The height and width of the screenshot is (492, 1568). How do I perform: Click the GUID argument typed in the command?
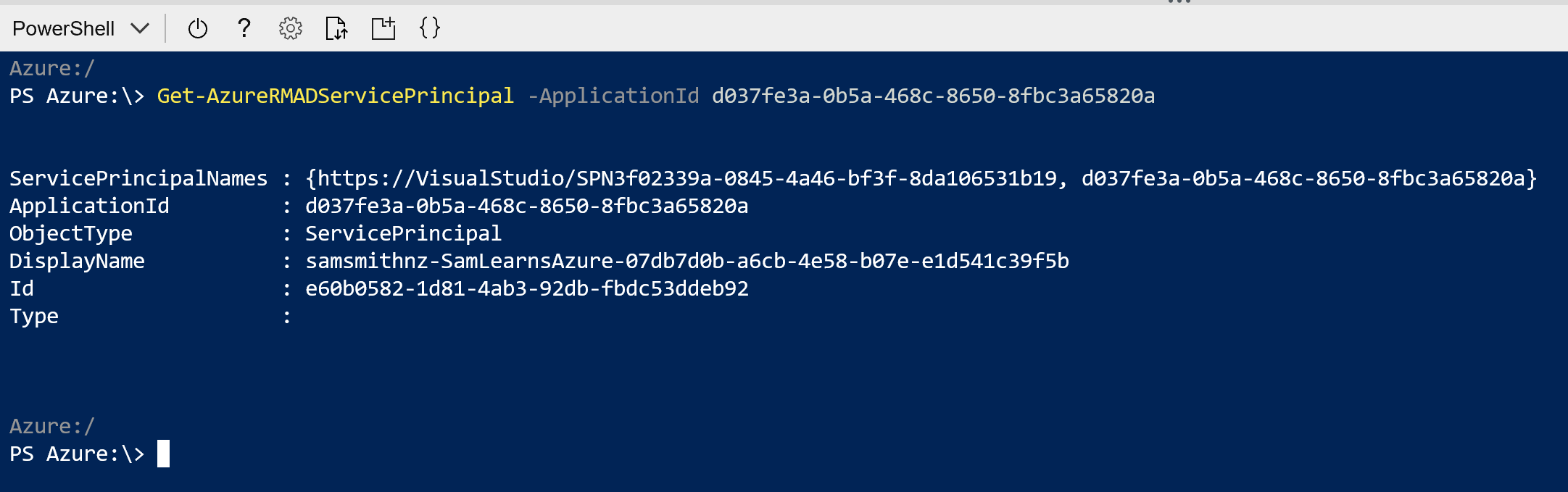(x=933, y=96)
